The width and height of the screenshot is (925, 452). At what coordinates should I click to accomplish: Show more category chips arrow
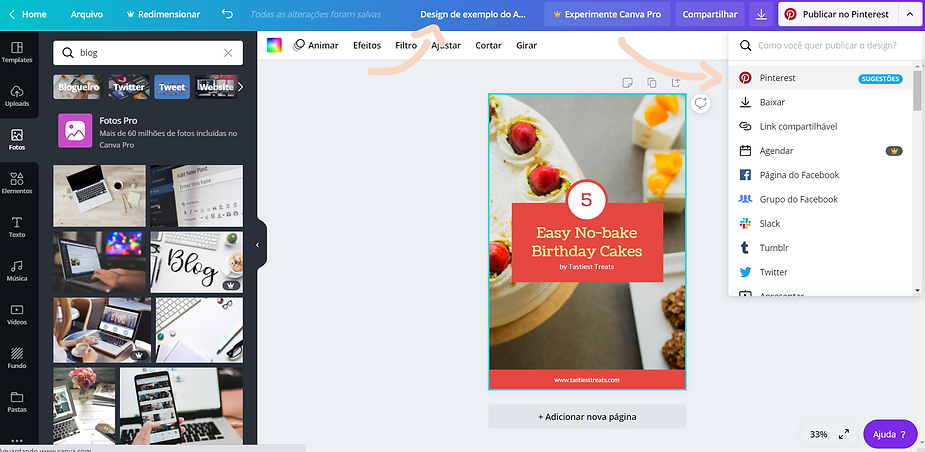click(x=240, y=87)
